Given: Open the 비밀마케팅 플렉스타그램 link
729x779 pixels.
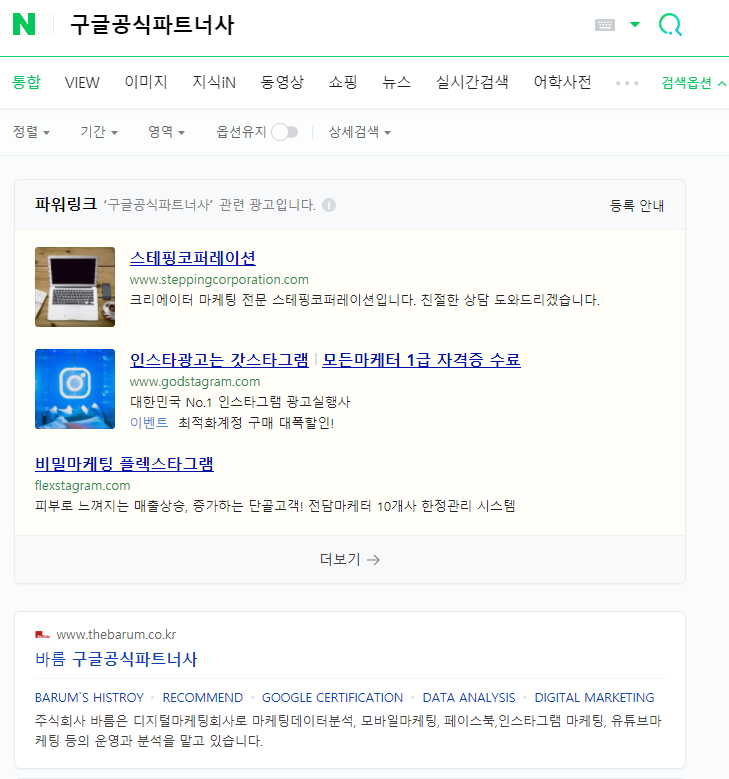Looking at the screenshot, I should tap(124, 464).
